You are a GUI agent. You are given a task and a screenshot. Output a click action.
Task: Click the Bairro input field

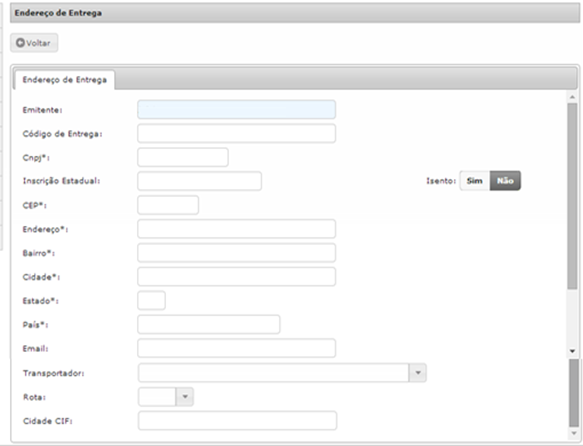[x=236, y=253]
